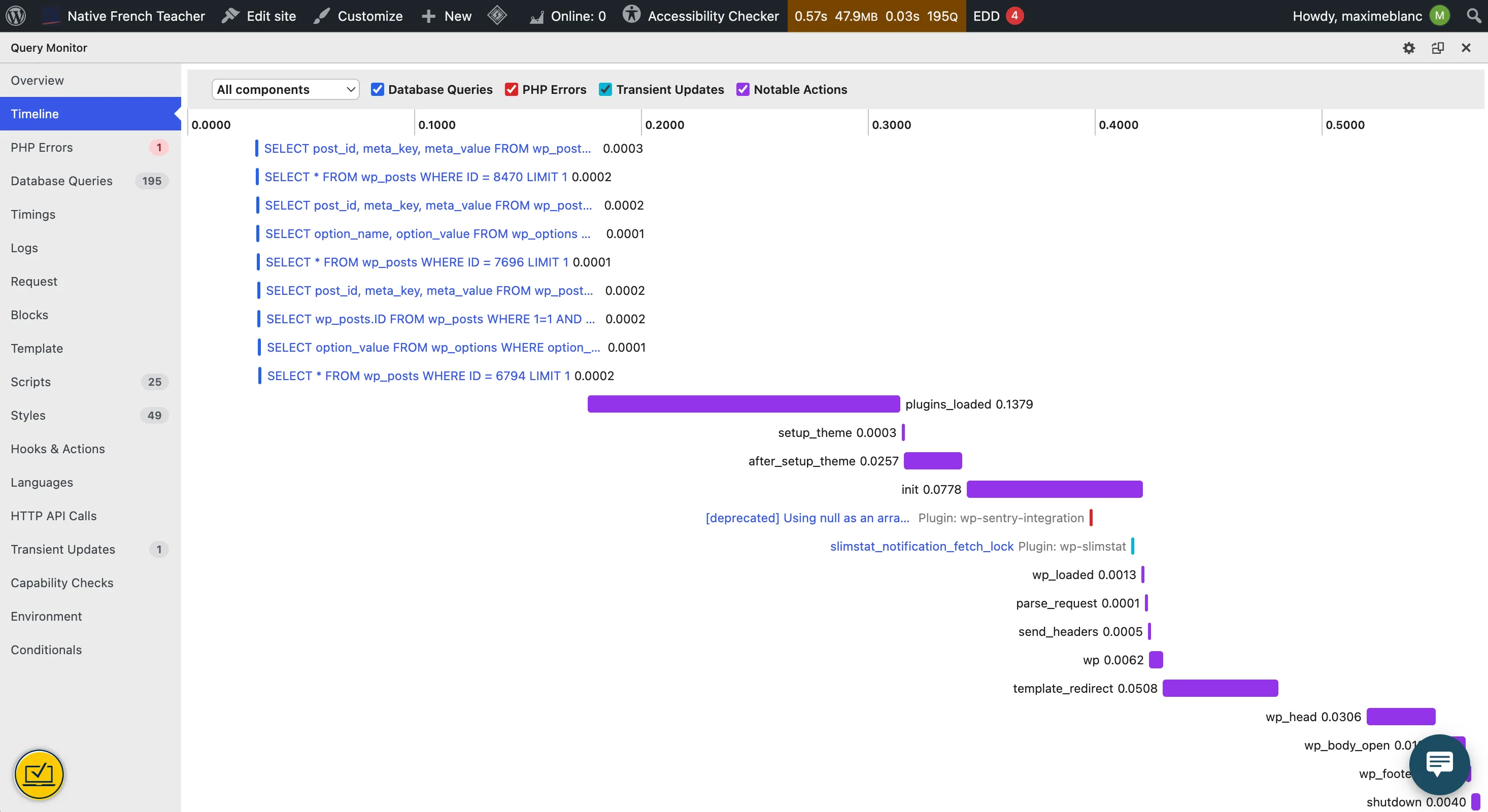Click the Edit site pin icon

pos(230,16)
